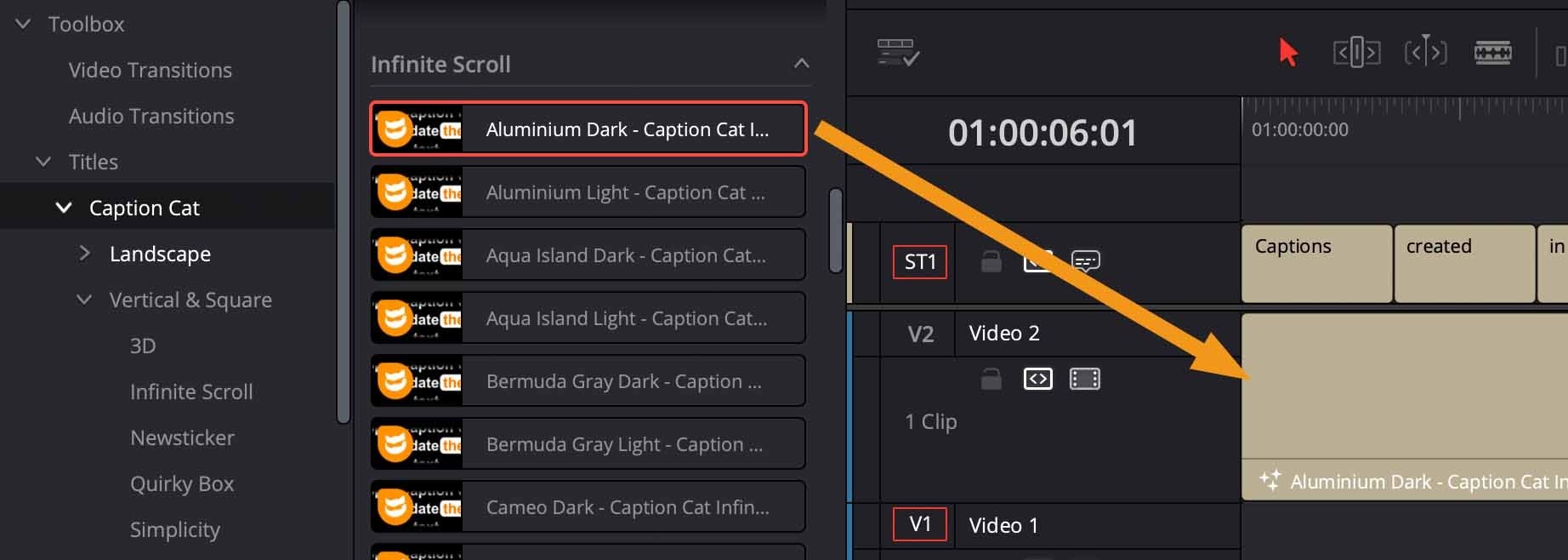Viewport: 1568px width, 560px height.
Task: Switch to Trim Edit Mode
Action: [1355, 51]
